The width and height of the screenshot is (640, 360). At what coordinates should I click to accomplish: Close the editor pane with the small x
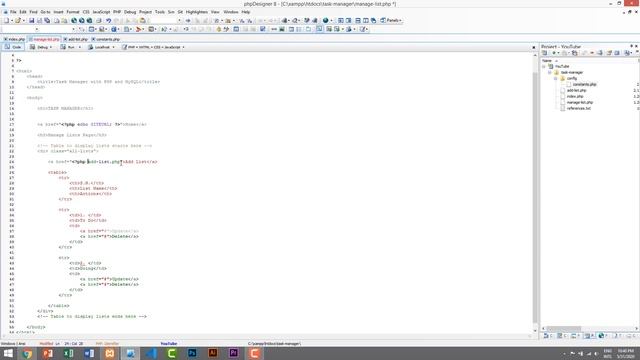534,47
